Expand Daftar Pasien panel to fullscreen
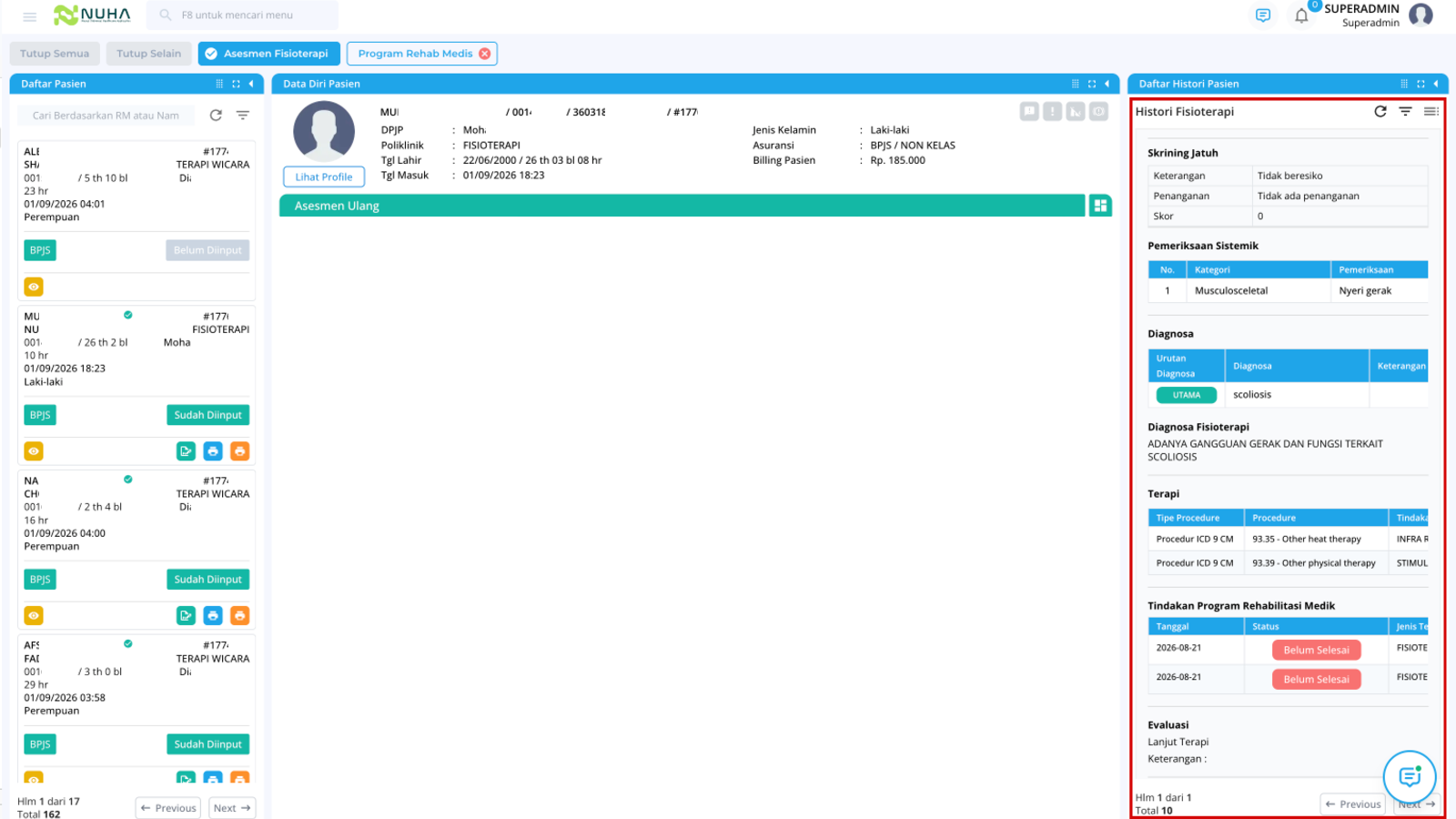The image size is (1456, 819). point(236,84)
